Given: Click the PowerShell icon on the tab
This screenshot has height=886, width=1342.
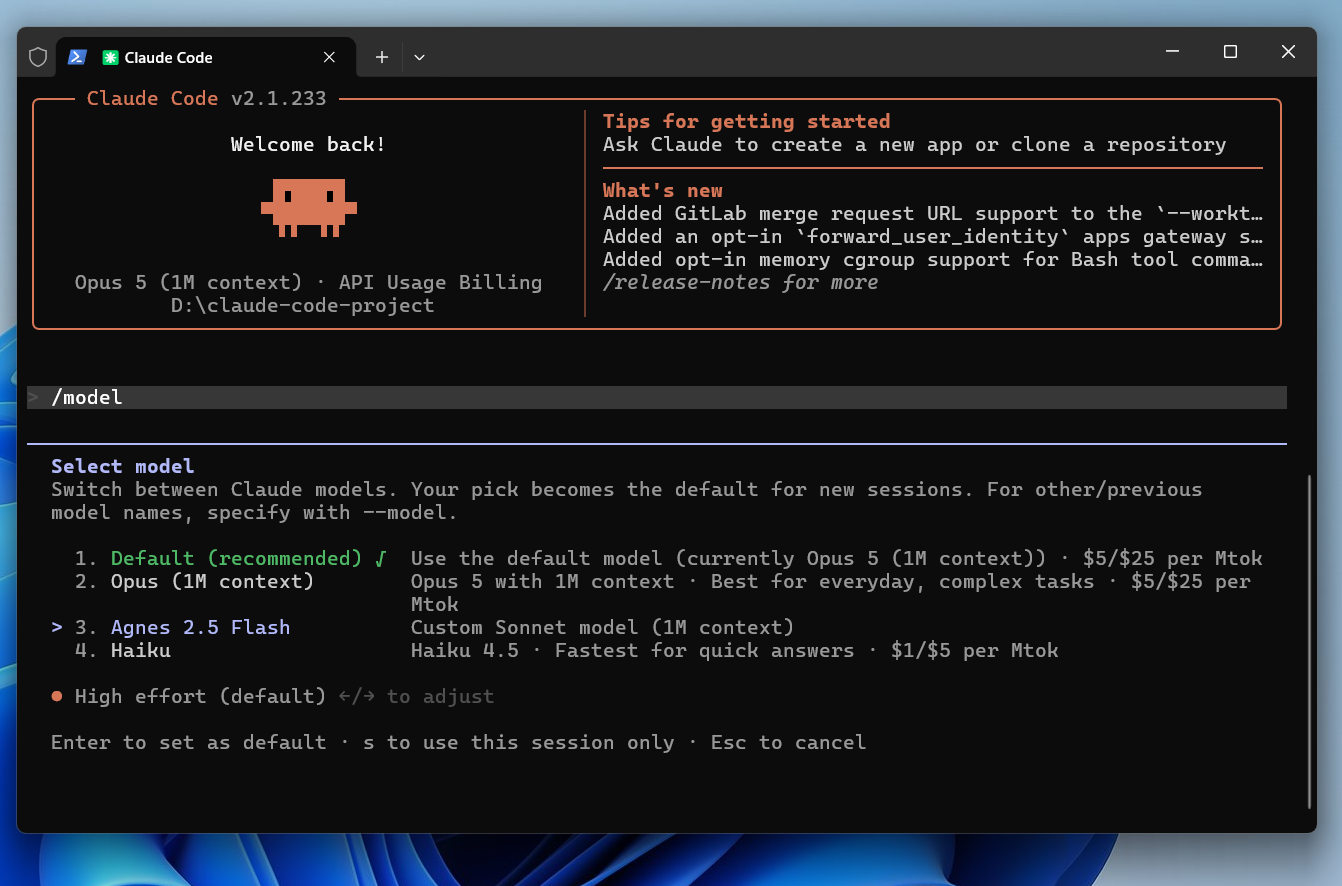Looking at the screenshot, I should [x=77, y=57].
